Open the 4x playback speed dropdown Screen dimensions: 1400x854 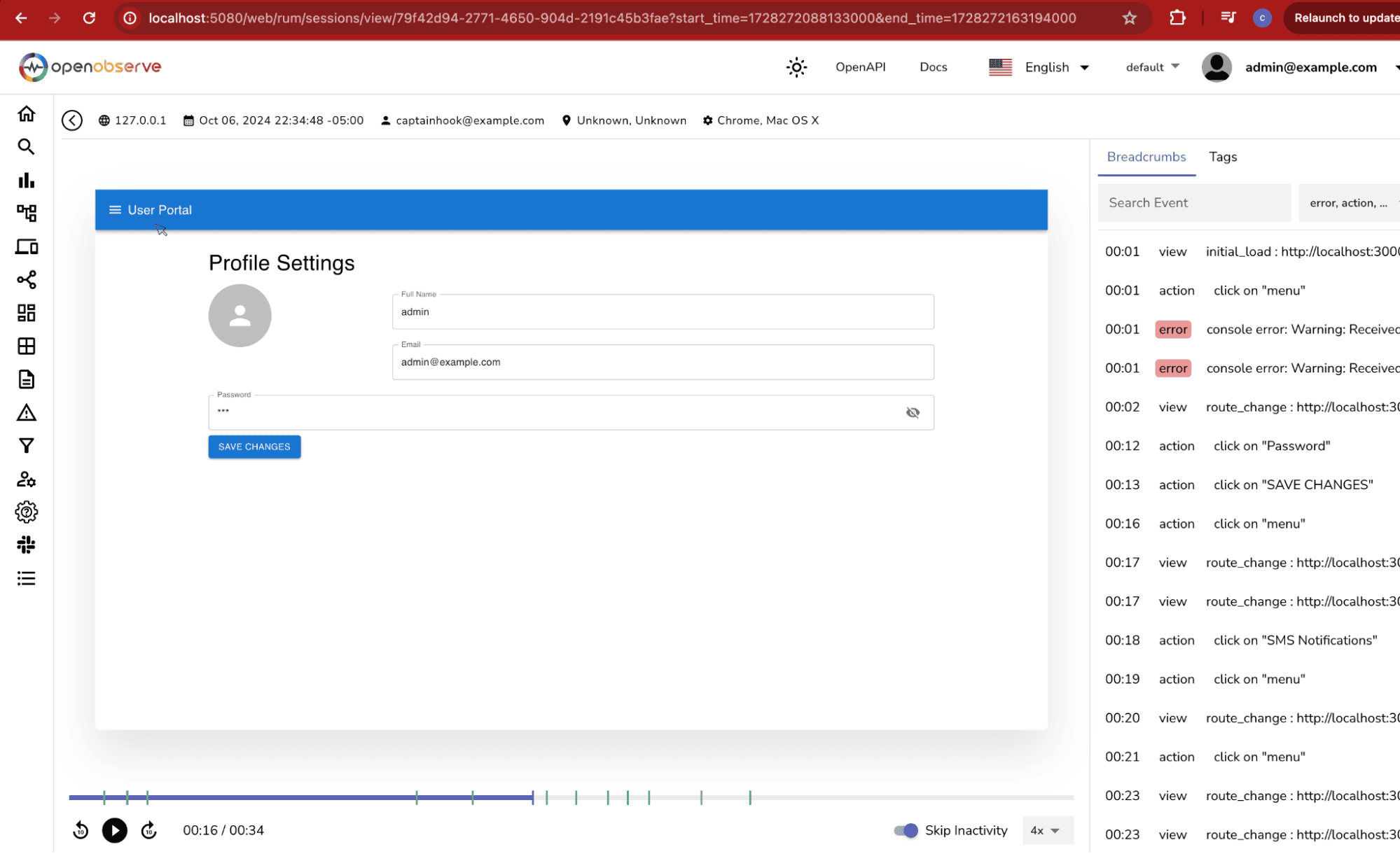point(1047,830)
